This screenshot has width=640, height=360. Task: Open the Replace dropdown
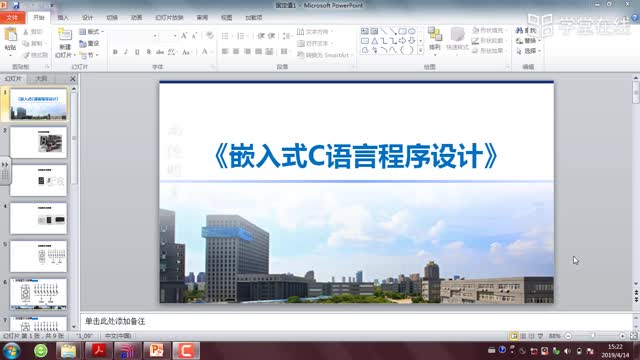[528, 41]
